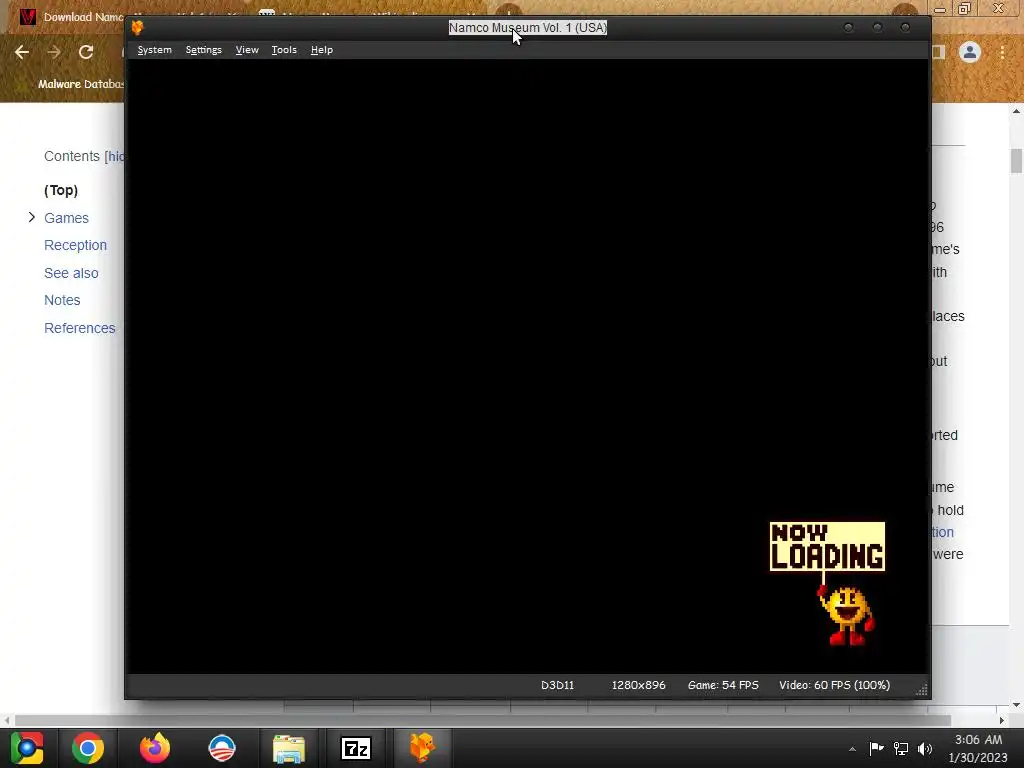Click the Namco Museum Vol. 1 (USA) title
This screenshot has height=768, width=1024.
[x=528, y=27]
